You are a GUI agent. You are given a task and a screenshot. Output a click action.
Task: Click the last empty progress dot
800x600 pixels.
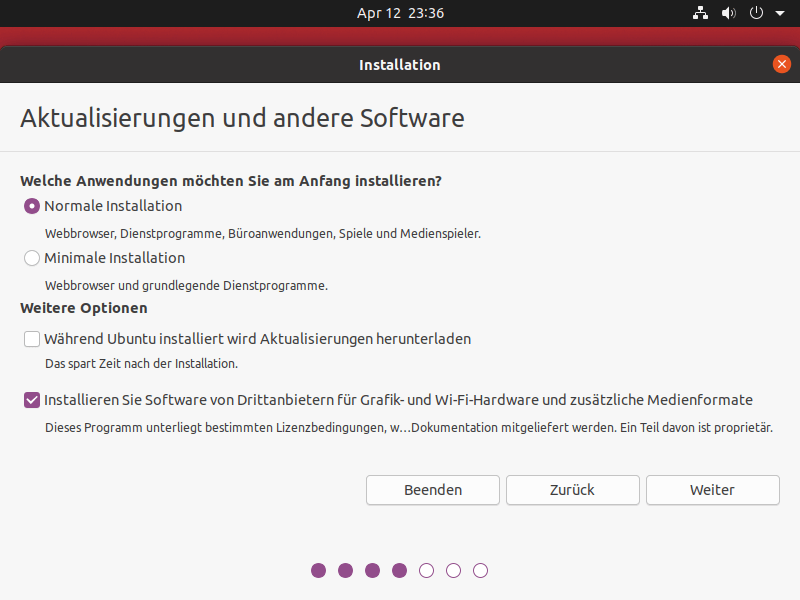coord(481,571)
